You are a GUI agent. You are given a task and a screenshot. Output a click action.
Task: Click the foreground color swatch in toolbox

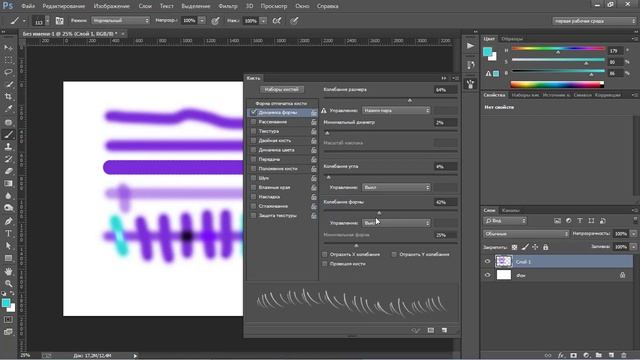[6, 303]
